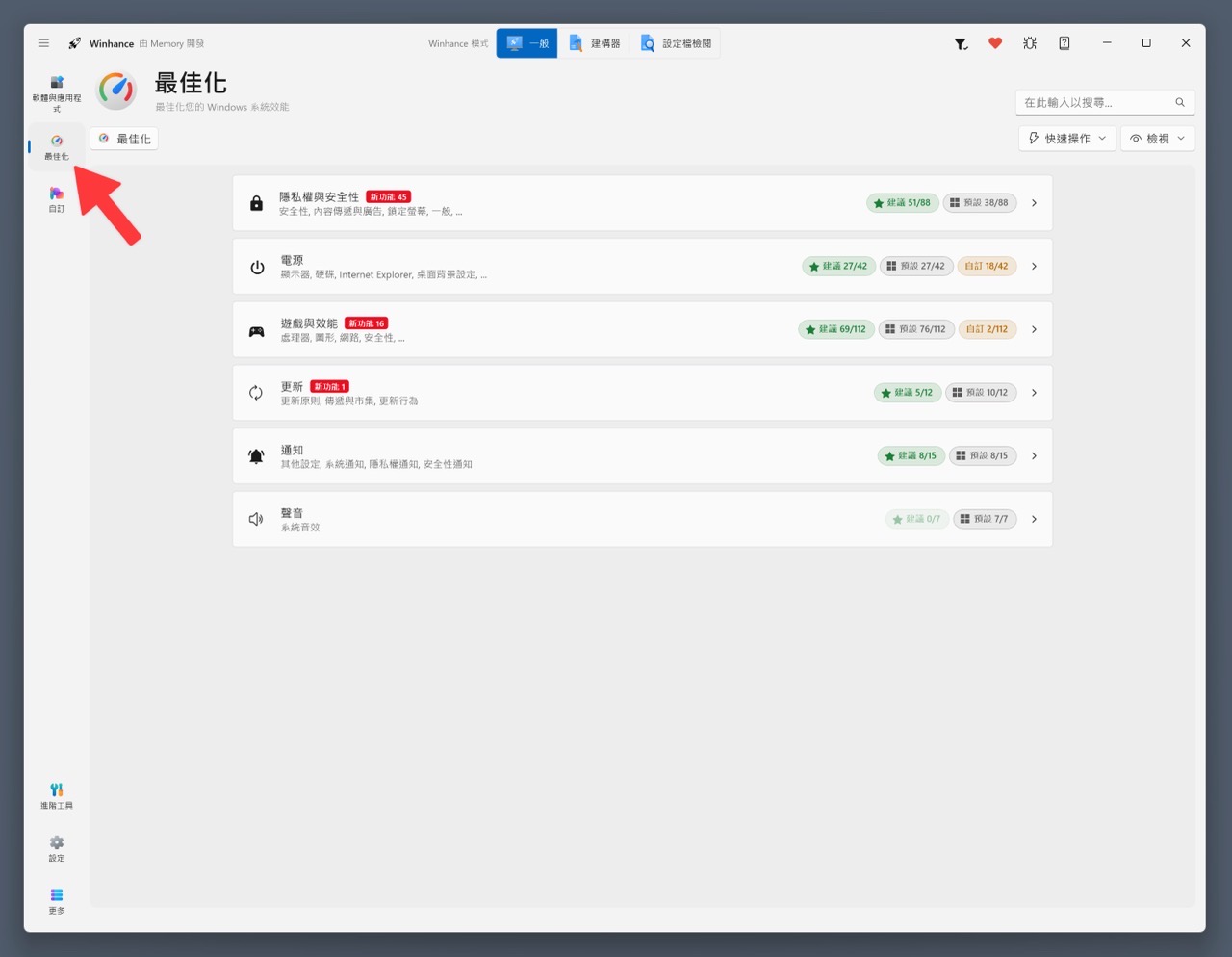Viewport: 1232px width, 957px height.
Task: Open the Customize sidebar section
Action: (57, 199)
